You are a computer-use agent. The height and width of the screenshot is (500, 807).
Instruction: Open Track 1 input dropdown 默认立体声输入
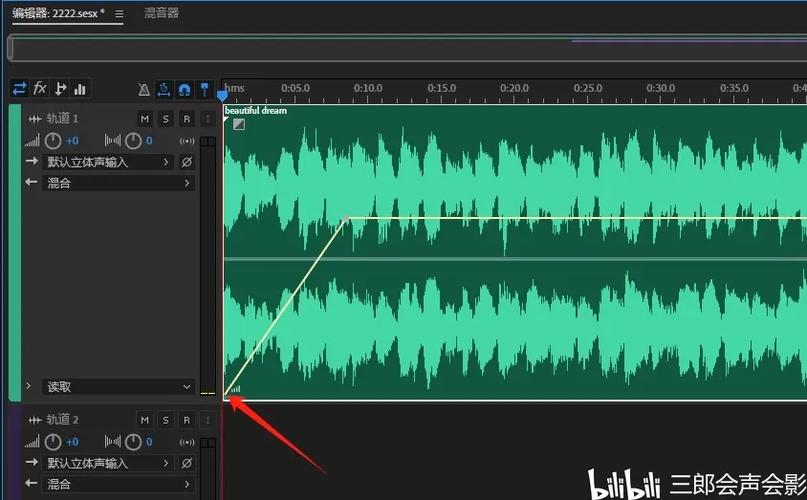[109, 162]
